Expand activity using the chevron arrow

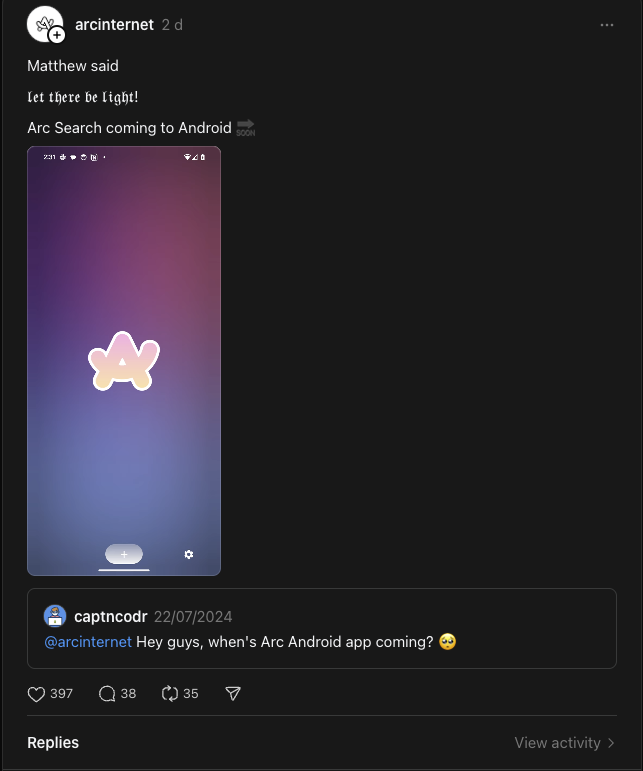(611, 743)
